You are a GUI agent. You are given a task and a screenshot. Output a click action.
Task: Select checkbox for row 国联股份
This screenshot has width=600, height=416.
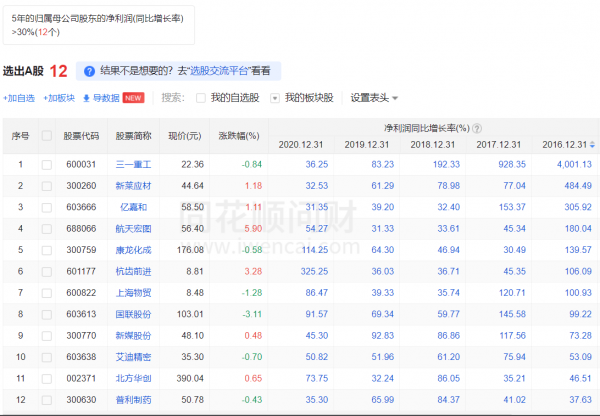click(47, 315)
